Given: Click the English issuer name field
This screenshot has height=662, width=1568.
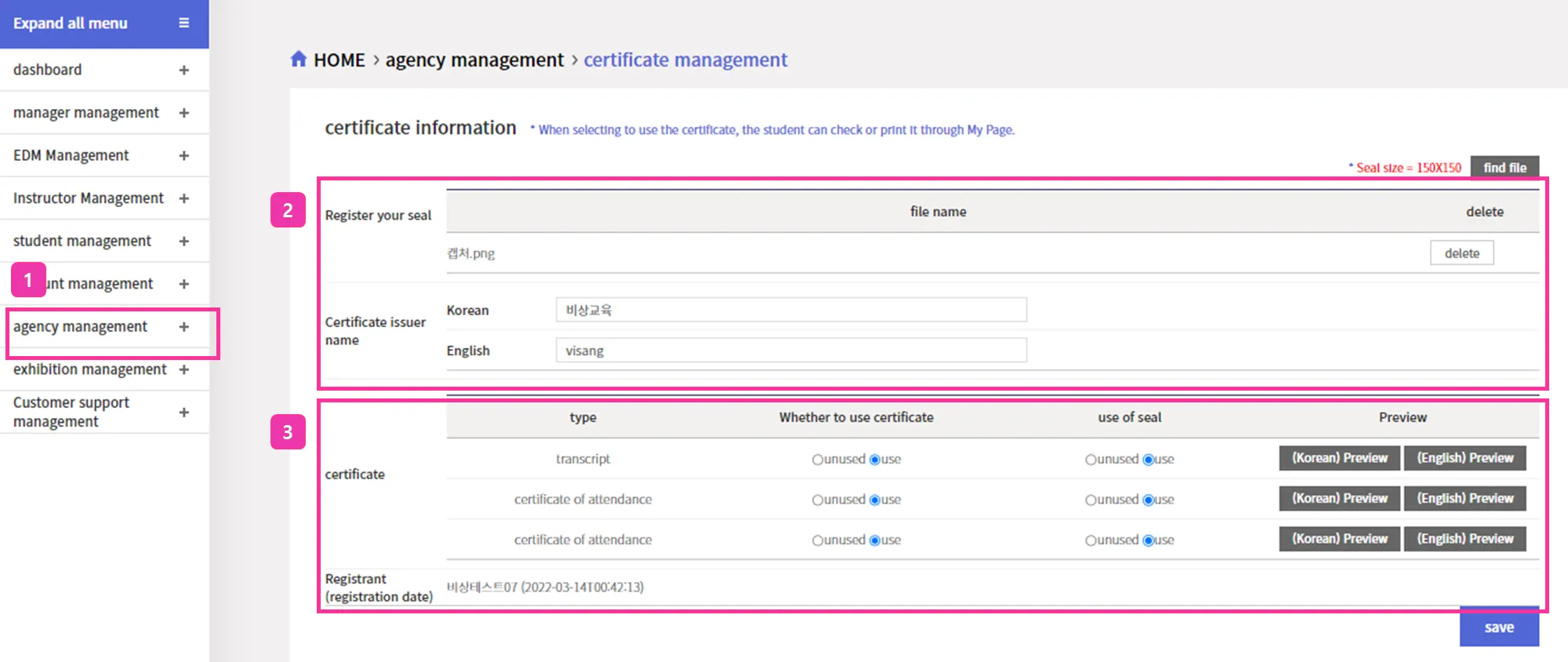Looking at the screenshot, I should [x=790, y=351].
